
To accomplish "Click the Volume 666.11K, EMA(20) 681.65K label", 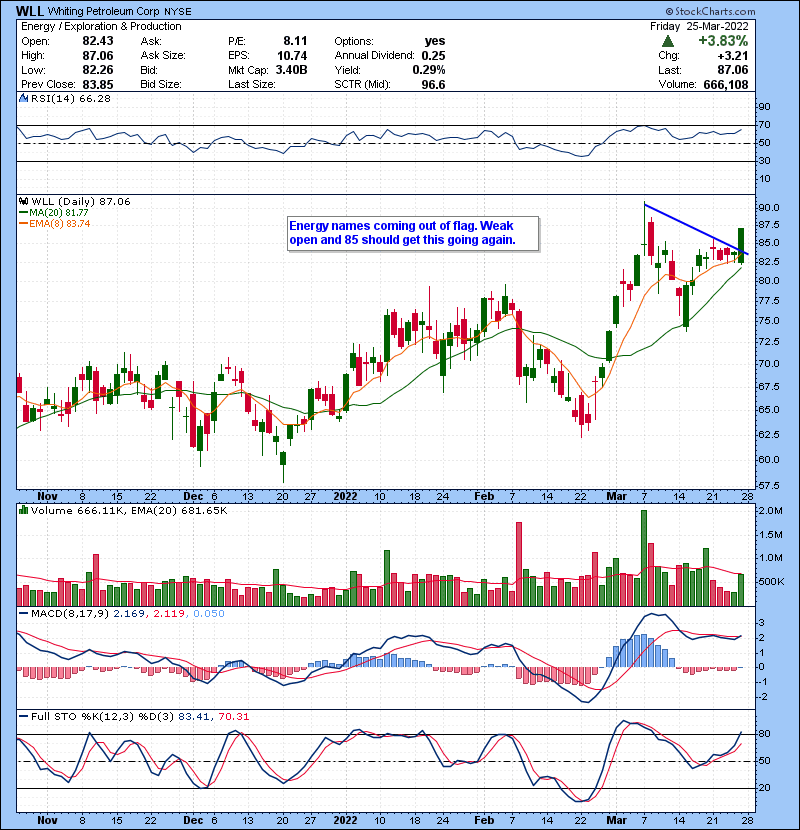I will 129,511.
